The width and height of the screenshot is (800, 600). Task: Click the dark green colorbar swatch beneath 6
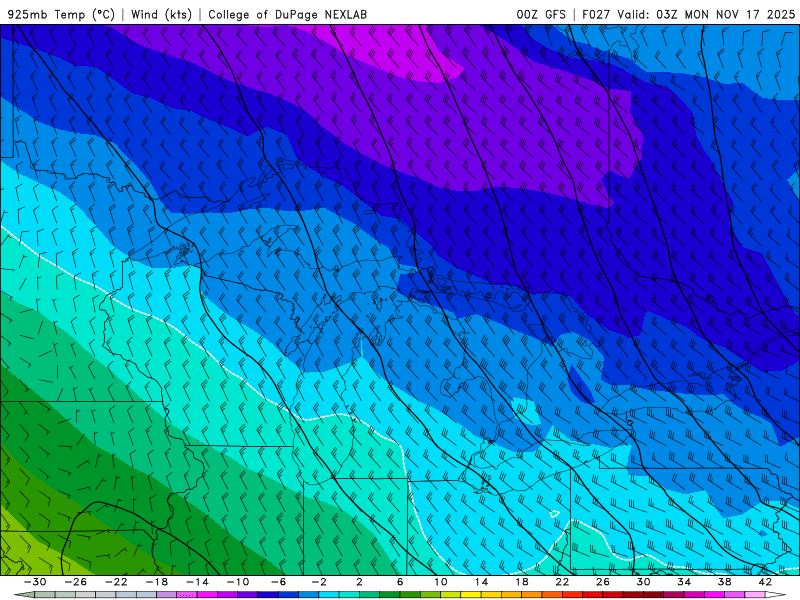(390, 595)
